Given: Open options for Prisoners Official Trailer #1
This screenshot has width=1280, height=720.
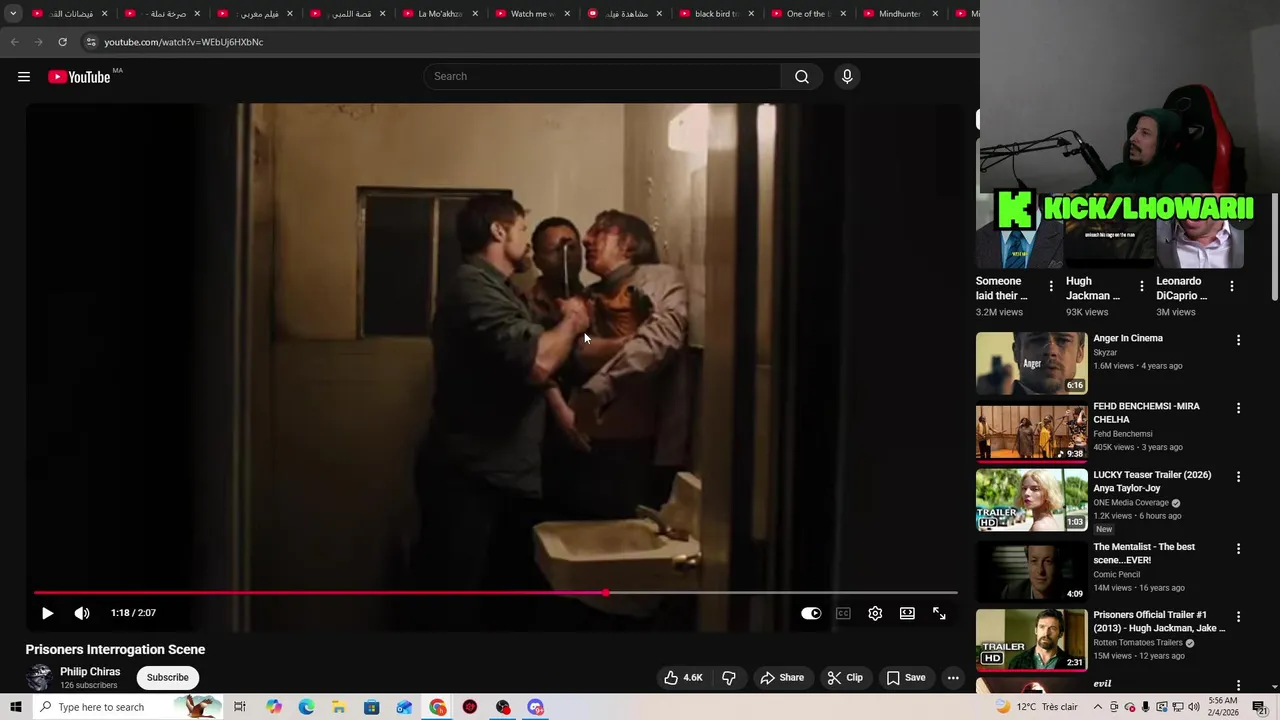Looking at the screenshot, I should (1238, 617).
